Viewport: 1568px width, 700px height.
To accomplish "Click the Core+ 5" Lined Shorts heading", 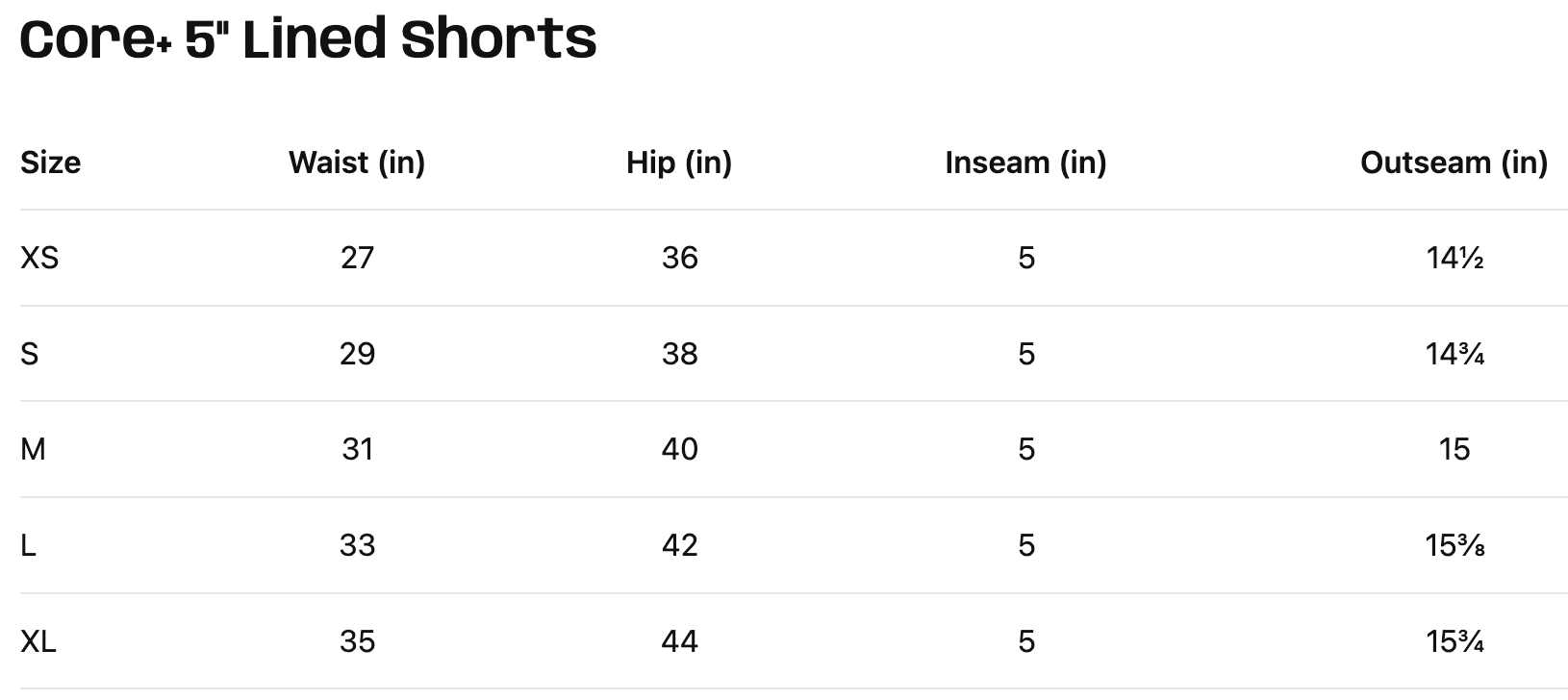I will point(308,40).
